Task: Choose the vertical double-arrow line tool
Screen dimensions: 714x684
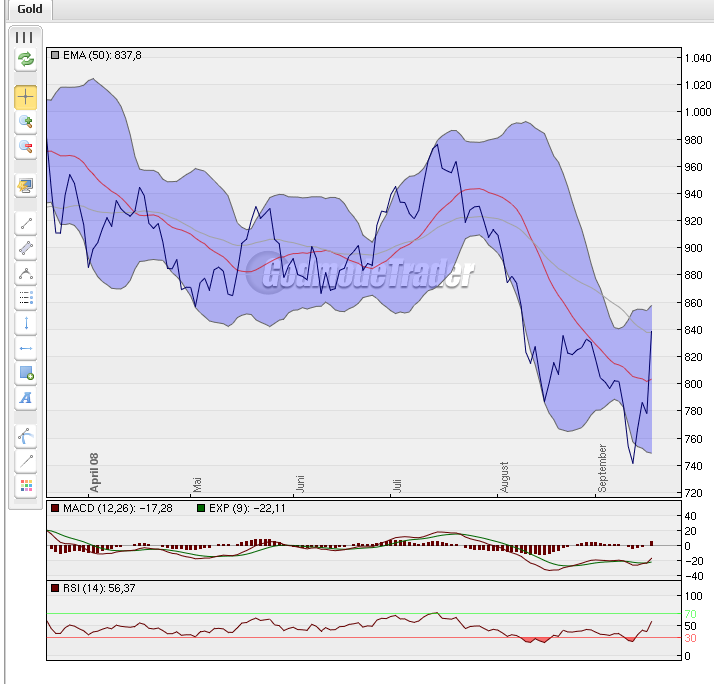Action: pyautogui.click(x=25, y=323)
